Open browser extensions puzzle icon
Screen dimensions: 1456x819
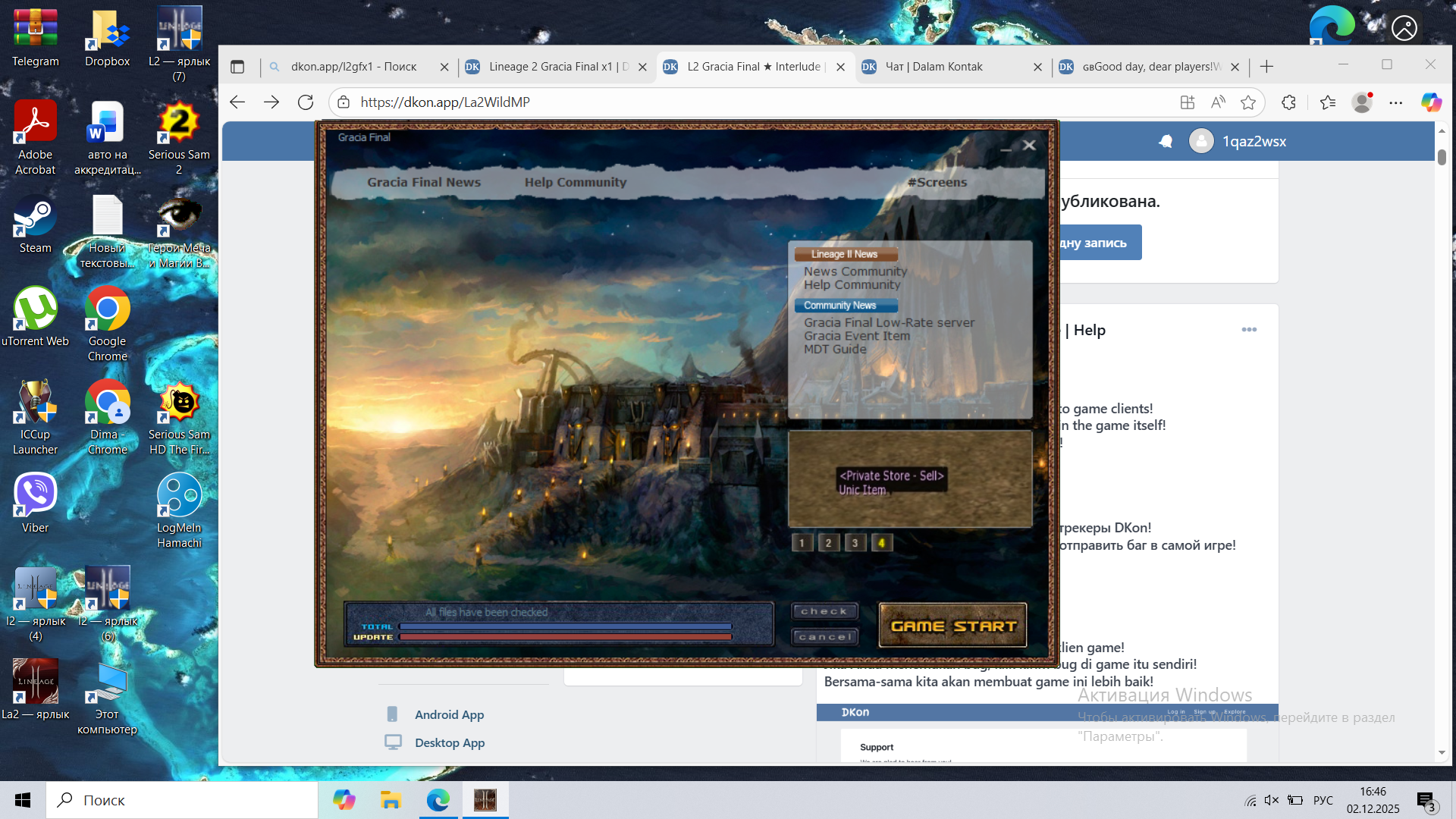click(x=1288, y=102)
